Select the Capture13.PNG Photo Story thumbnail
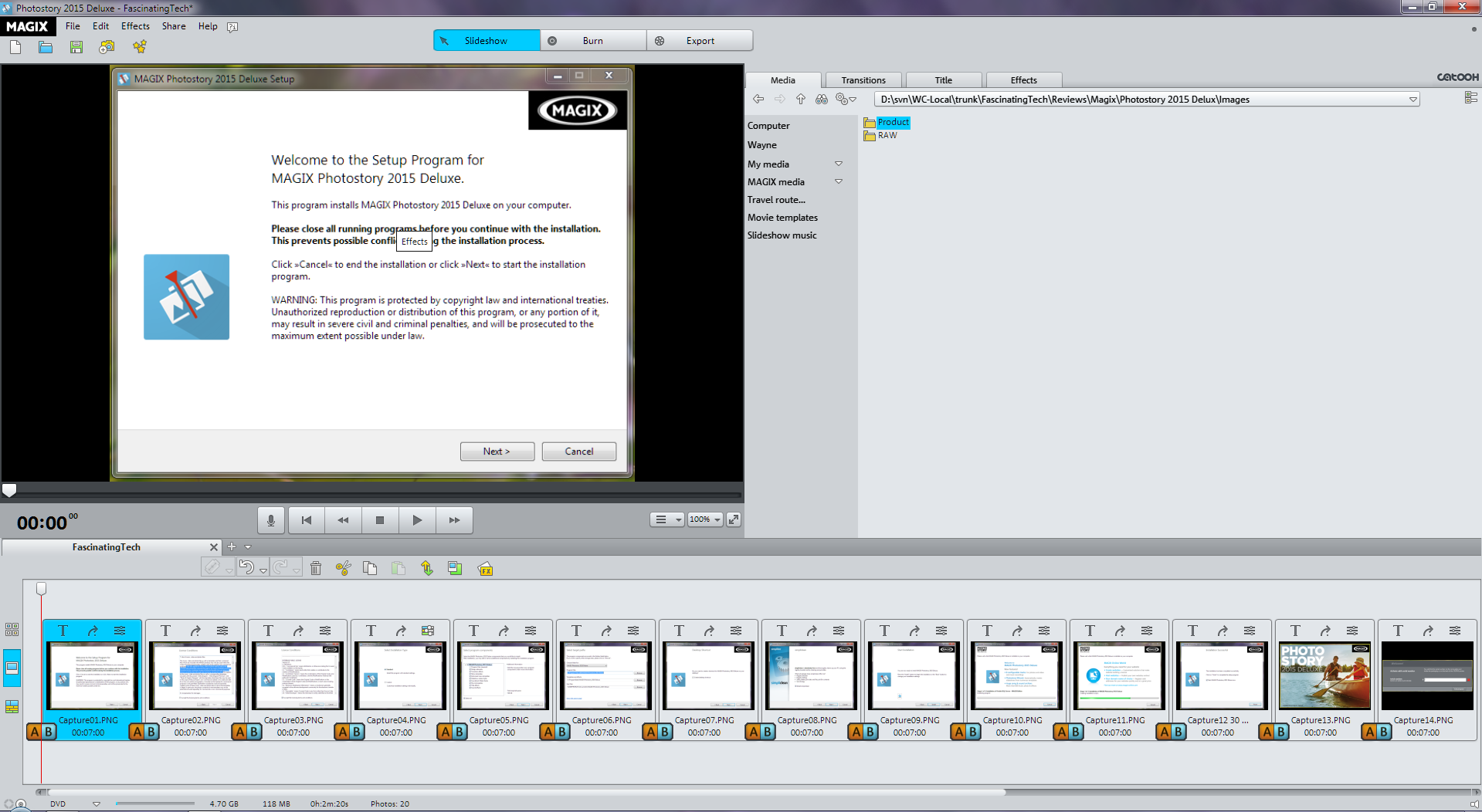Image resolution: width=1482 pixels, height=812 pixels. point(1324,676)
